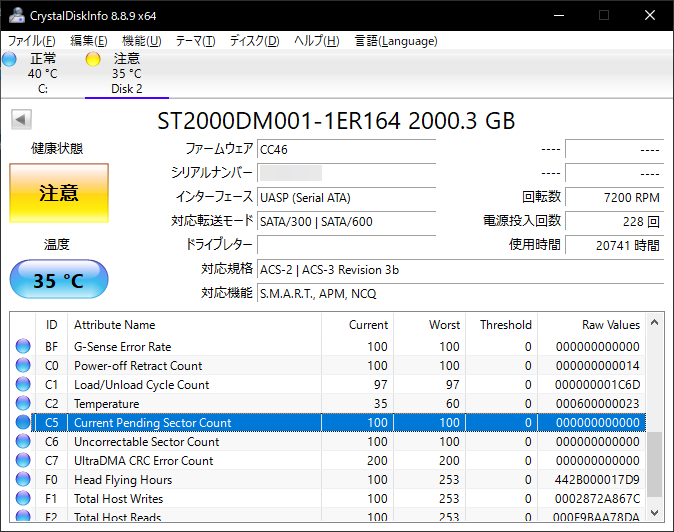Click the interface field UASP (Serial ATA)
Image resolution: width=674 pixels, height=532 pixels.
pos(346,198)
